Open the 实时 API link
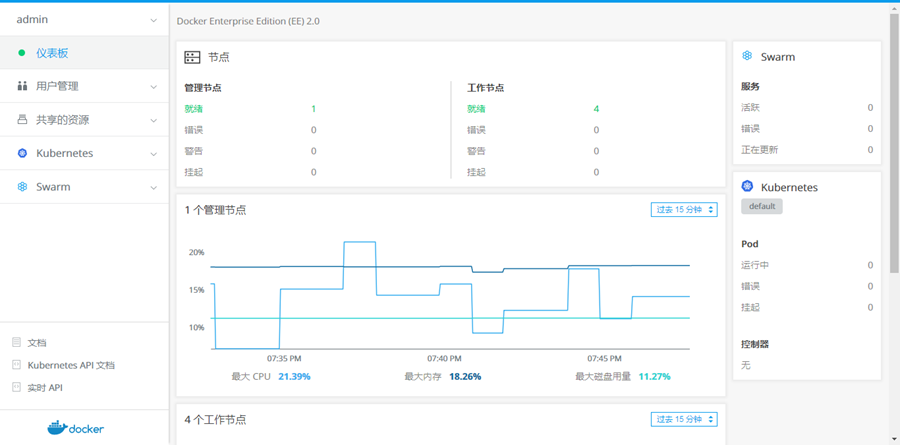The height and width of the screenshot is (445, 900). (45, 388)
